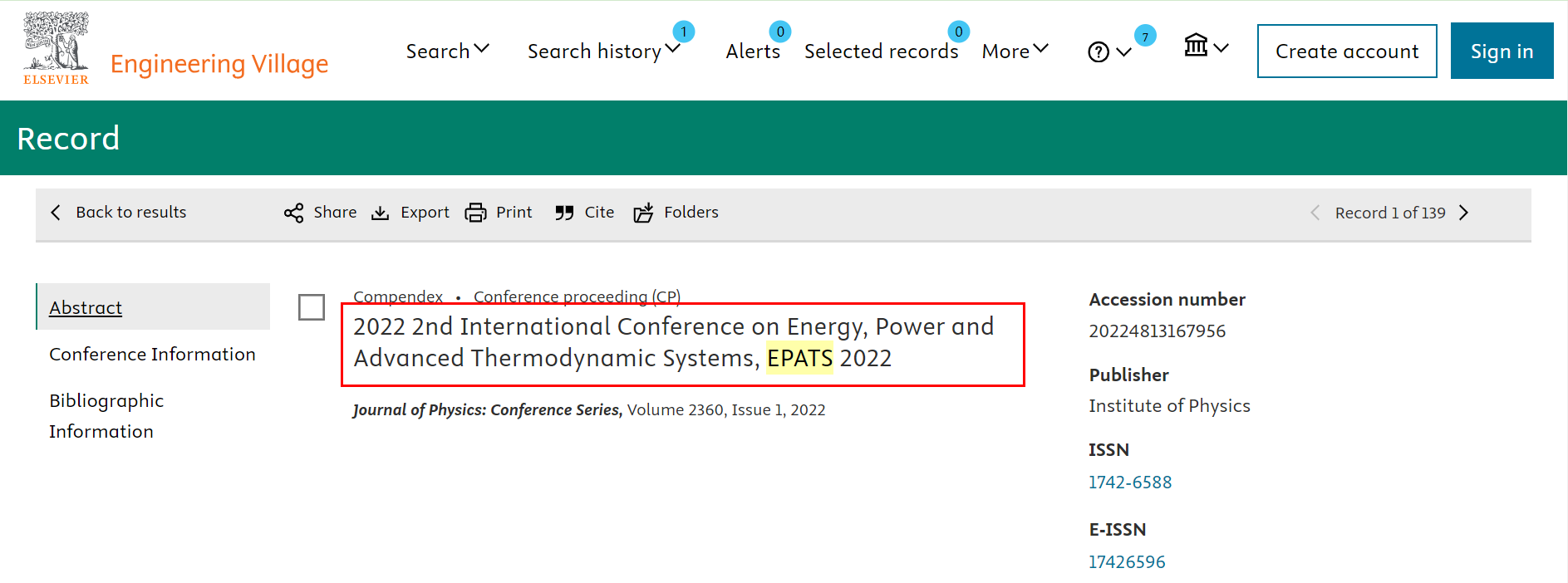Image resolution: width=1568 pixels, height=583 pixels.
Task: Open the Search history dropdown
Action: pos(603,51)
